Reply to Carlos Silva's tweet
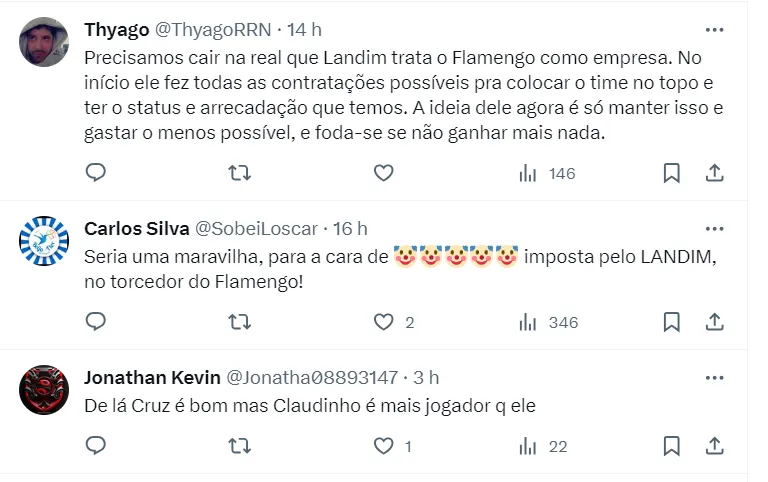This screenshot has width=768, height=482. coord(96,322)
